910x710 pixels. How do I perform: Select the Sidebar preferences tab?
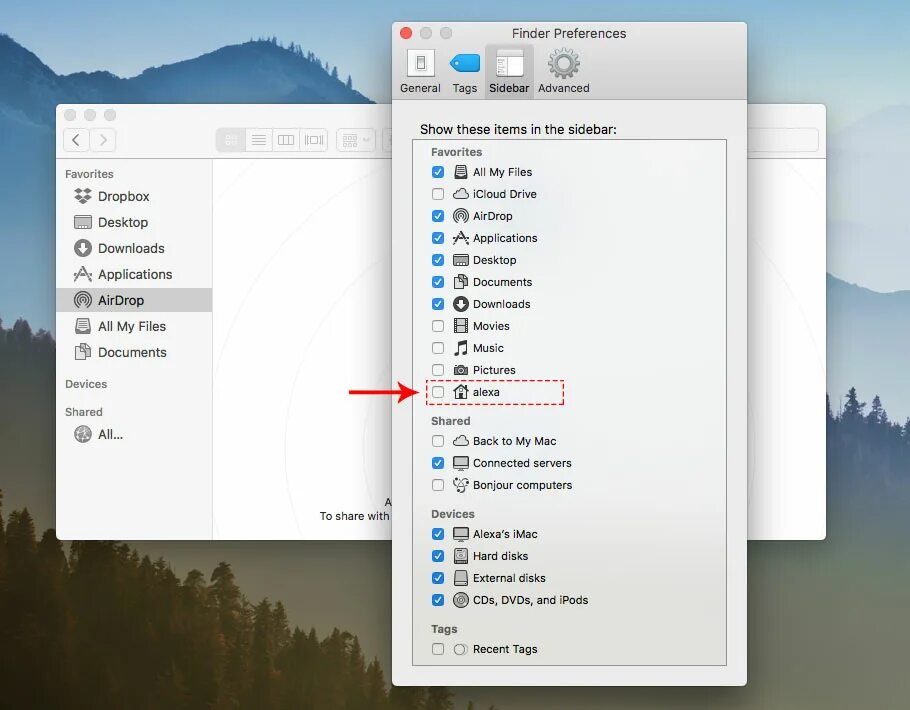pyautogui.click(x=509, y=72)
